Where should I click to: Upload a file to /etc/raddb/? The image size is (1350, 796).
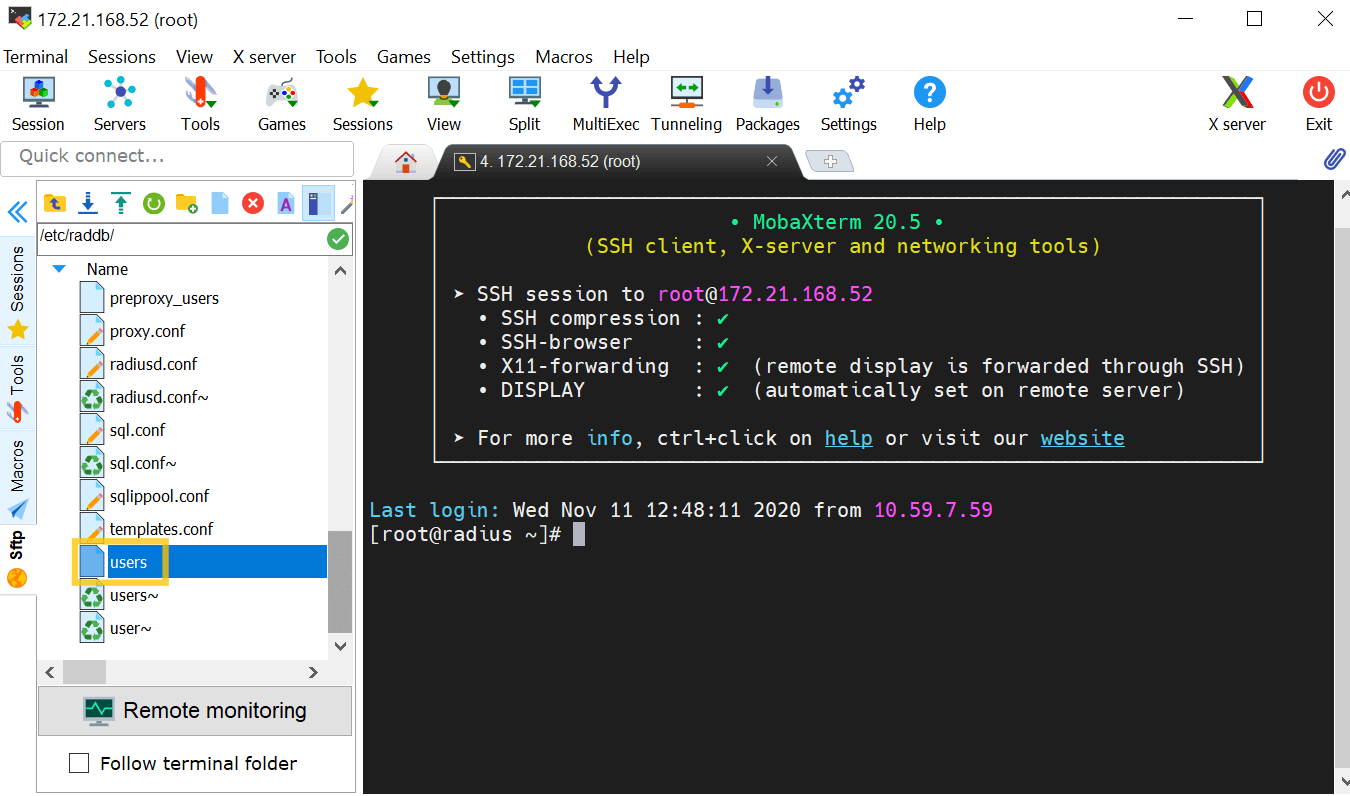pyautogui.click(x=120, y=203)
